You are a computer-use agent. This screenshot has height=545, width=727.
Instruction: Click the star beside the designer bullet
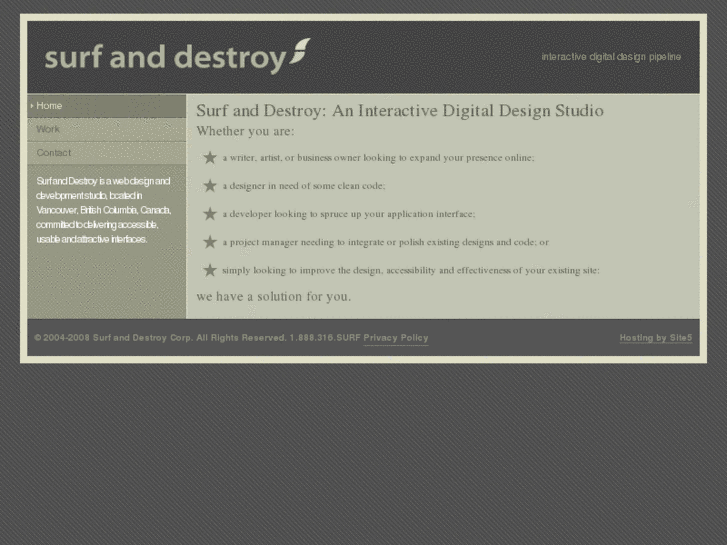[x=210, y=186]
